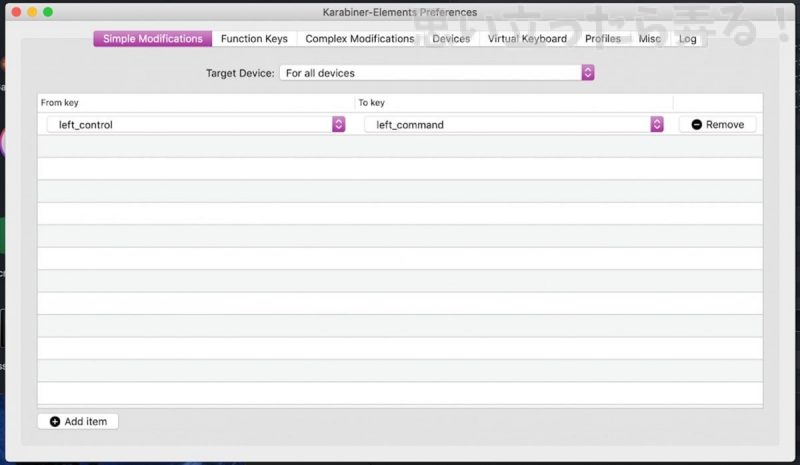
Task: Switch to the Simple Modifications tab
Action: pyautogui.click(x=153, y=39)
